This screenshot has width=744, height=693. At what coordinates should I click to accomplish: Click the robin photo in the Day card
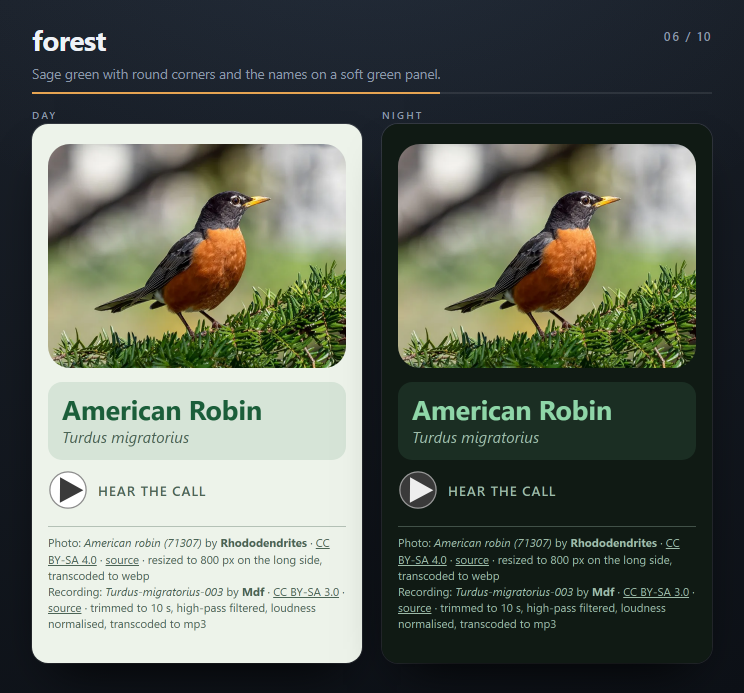click(x=197, y=256)
